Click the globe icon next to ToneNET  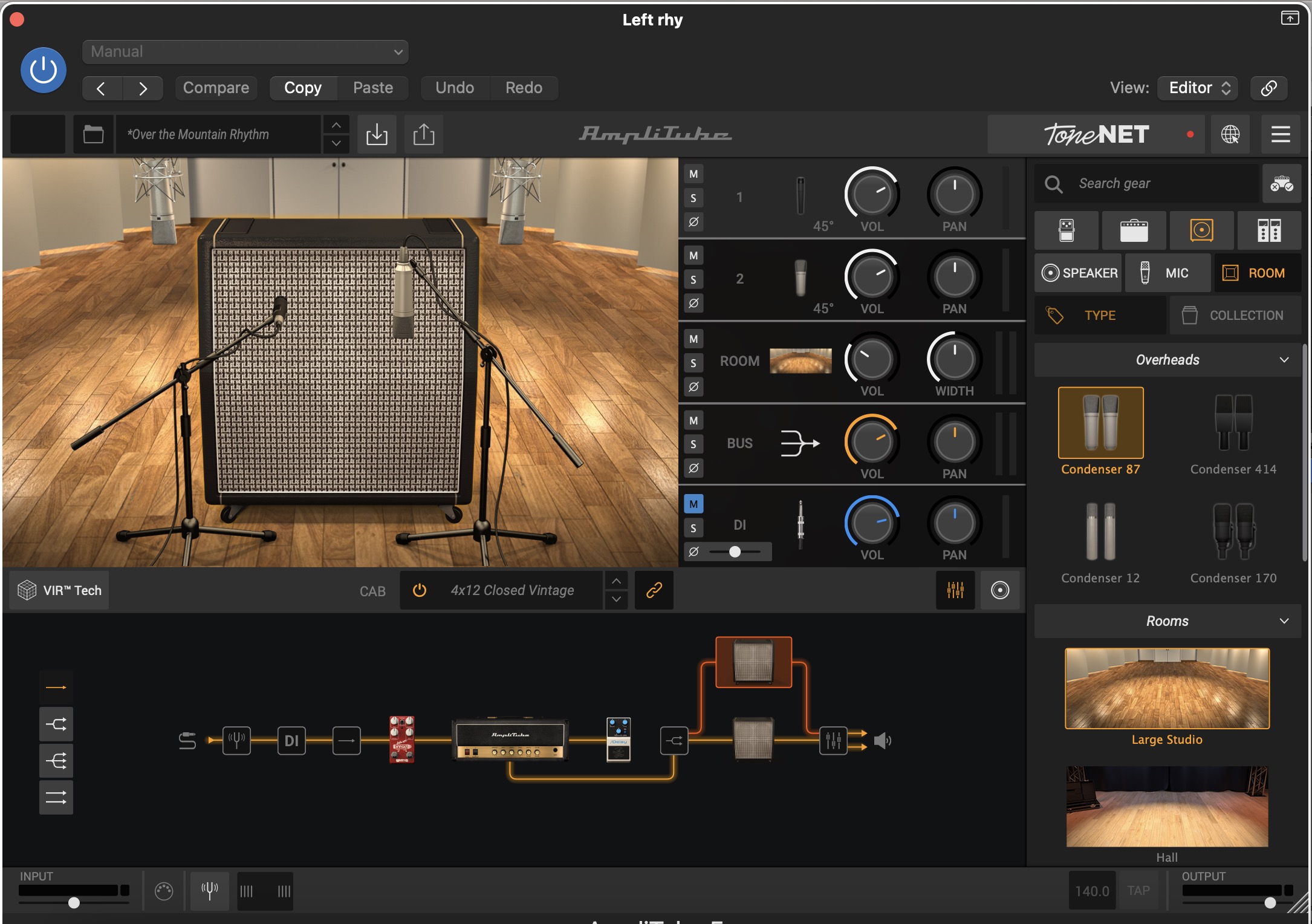[x=1230, y=134]
